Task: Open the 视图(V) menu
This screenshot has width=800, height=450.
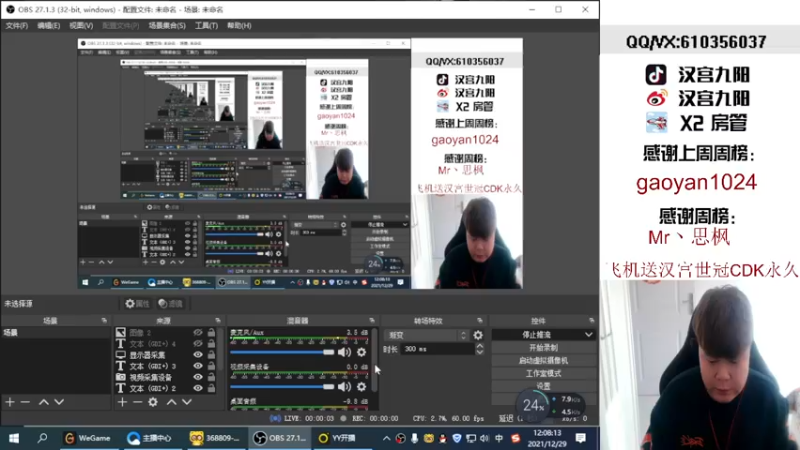Action: (x=81, y=26)
